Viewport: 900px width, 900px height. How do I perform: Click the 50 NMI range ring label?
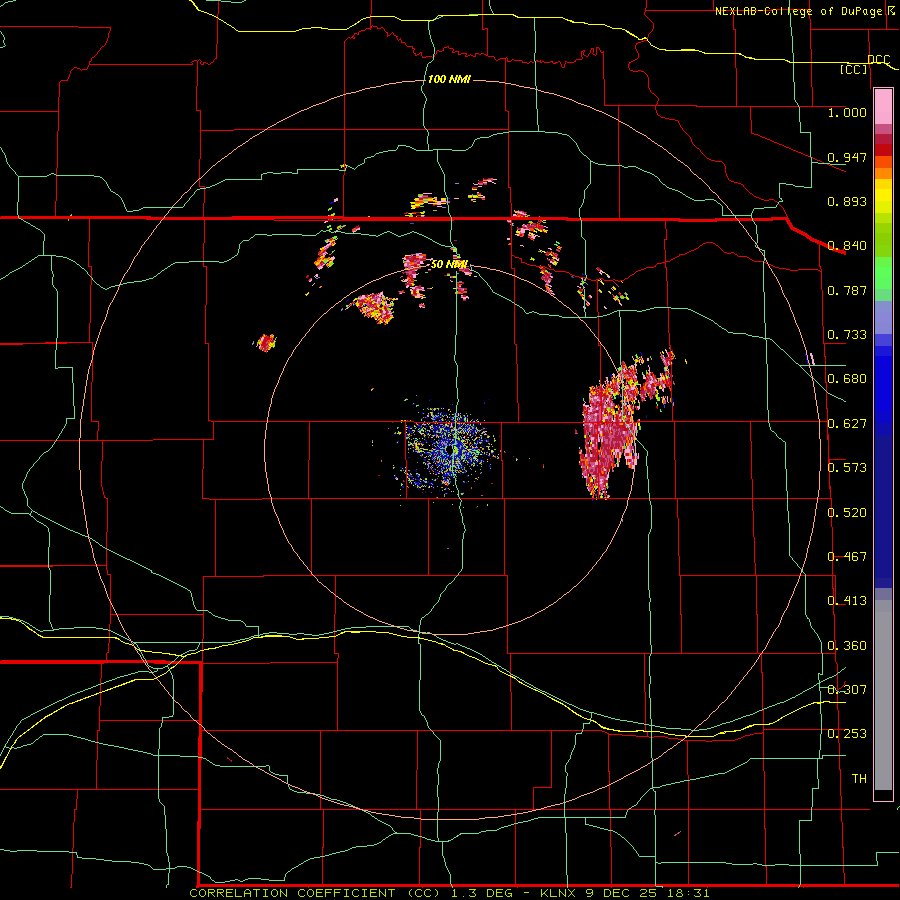(449, 265)
